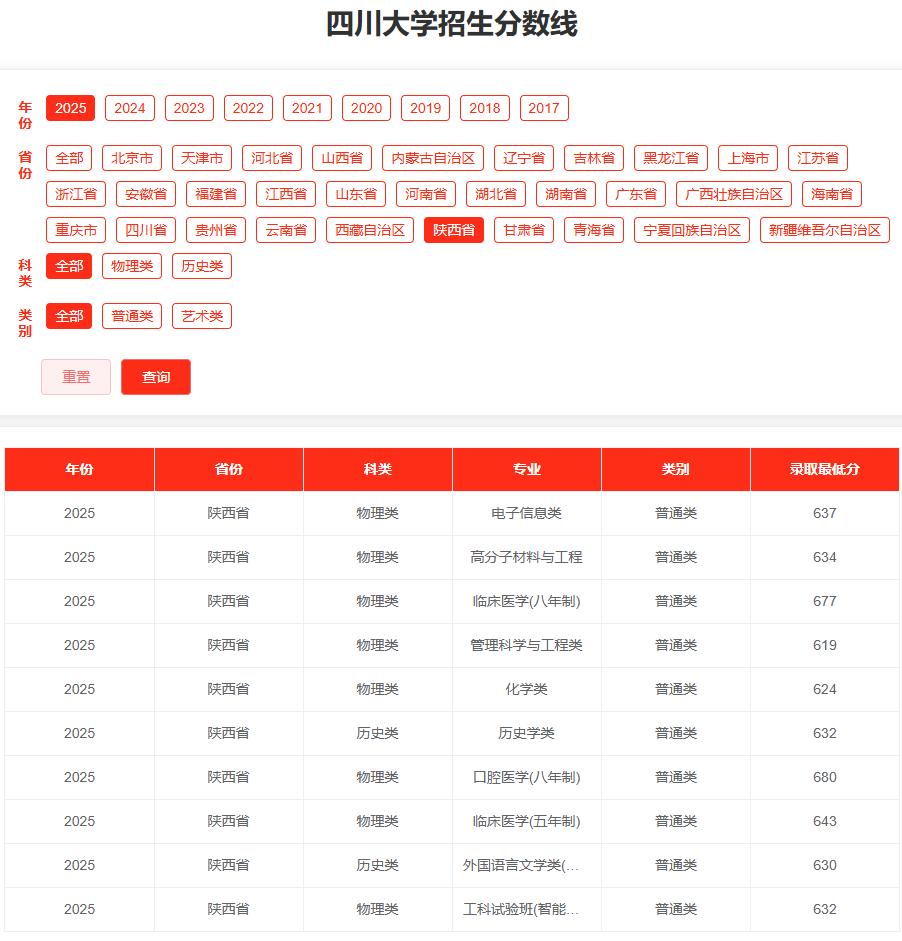Select 全部 in the 科类 filter
This screenshot has width=902, height=941.
69,266
